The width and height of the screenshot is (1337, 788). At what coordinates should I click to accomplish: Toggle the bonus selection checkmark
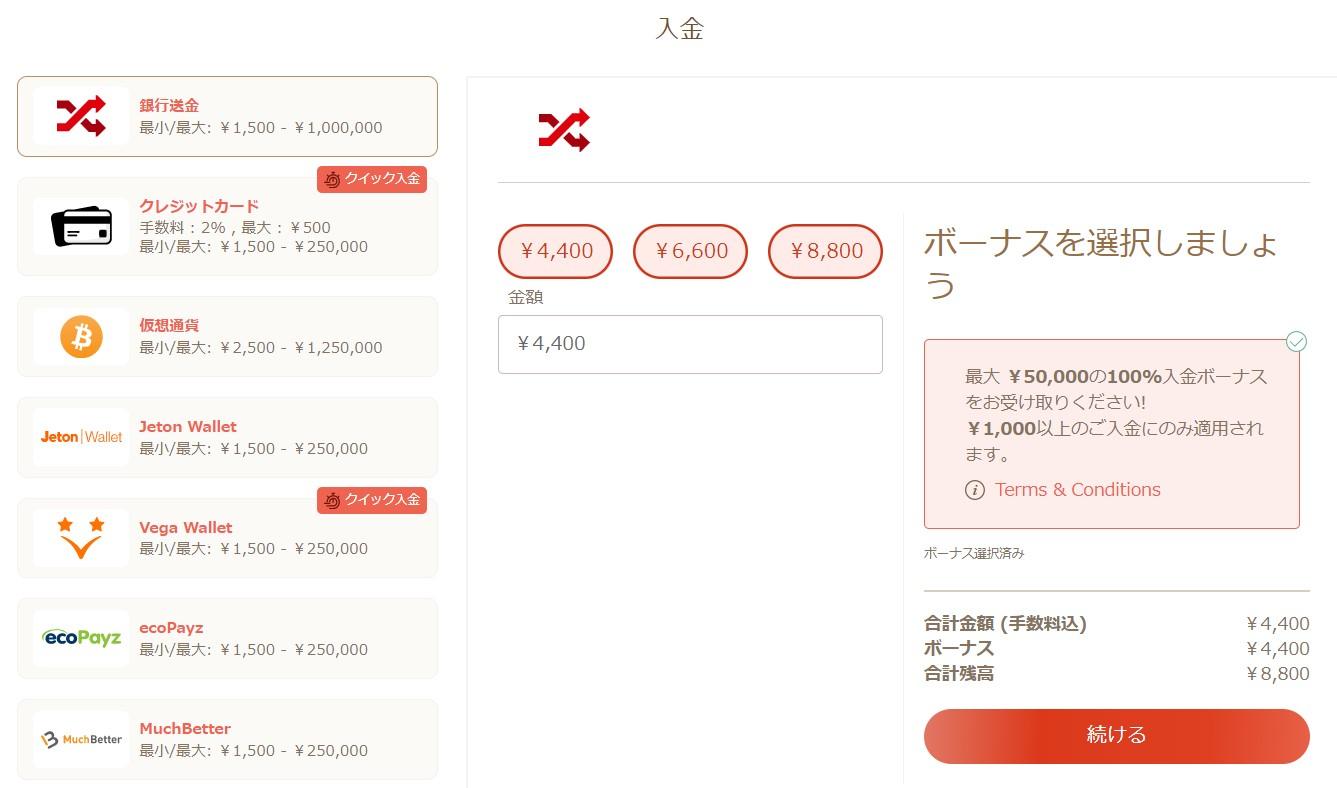[1296, 342]
